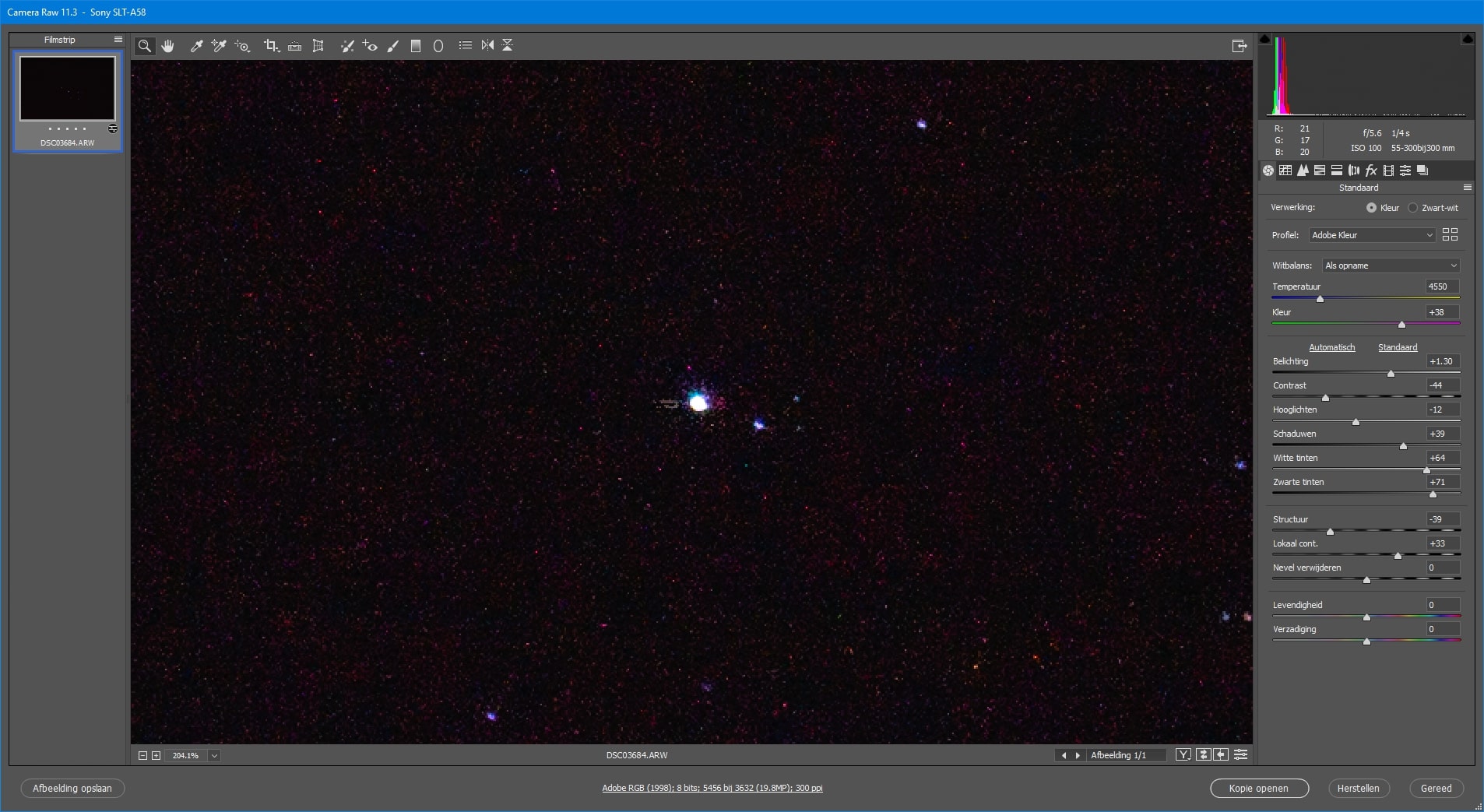Click the Nevel verwijderen value field
The image size is (1484, 812).
[x=1442, y=568]
